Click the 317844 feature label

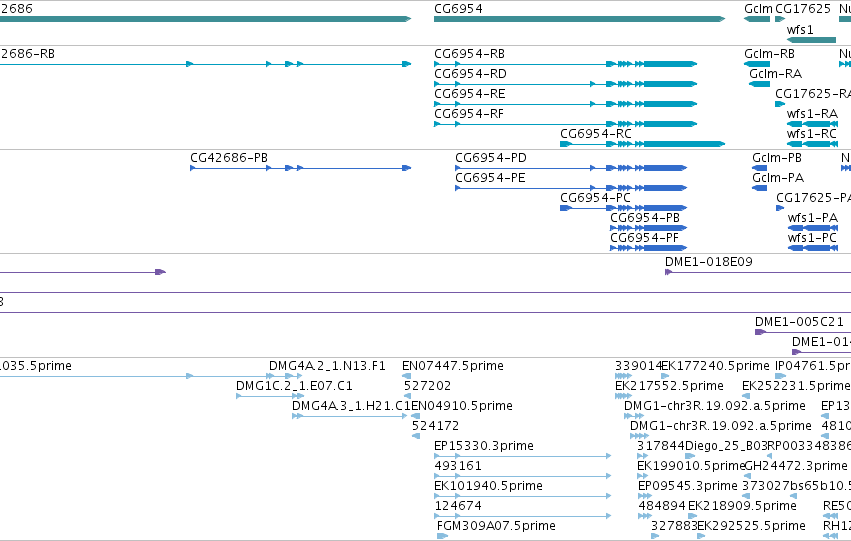click(x=661, y=447)
